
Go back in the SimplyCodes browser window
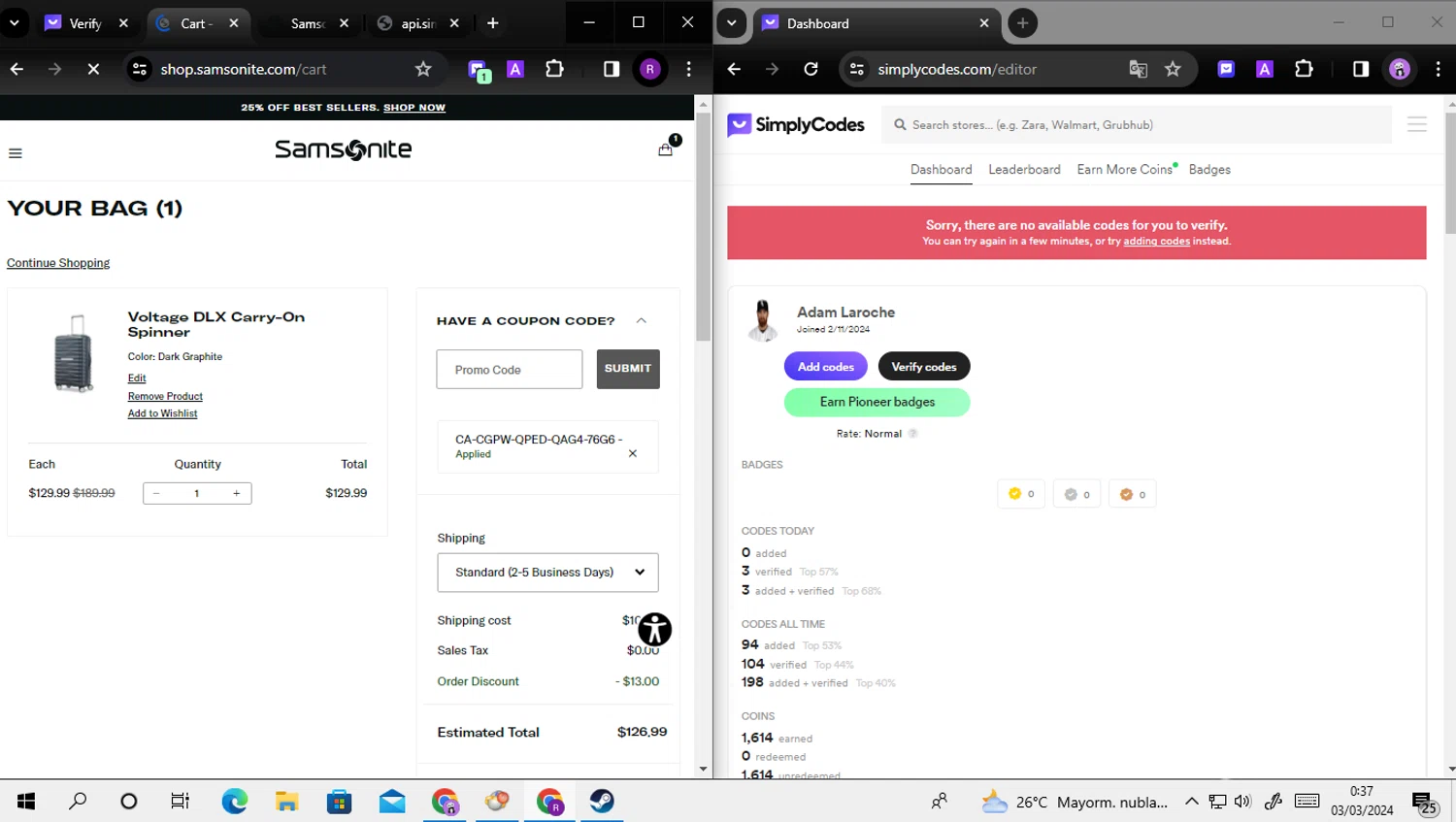point(734,69)
